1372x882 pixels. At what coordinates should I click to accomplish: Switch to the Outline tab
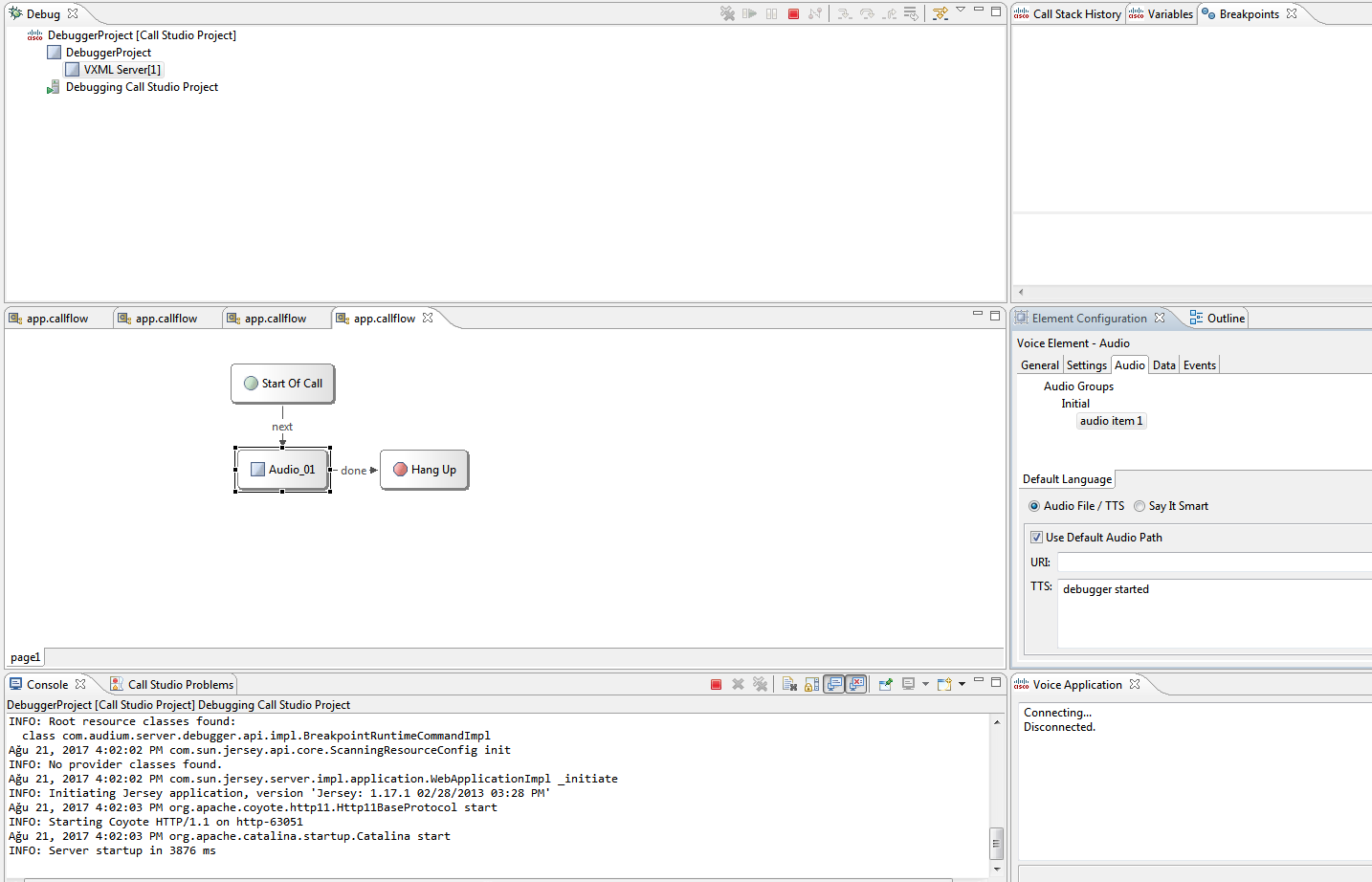pyautogui.click(x=1217, y=319)
